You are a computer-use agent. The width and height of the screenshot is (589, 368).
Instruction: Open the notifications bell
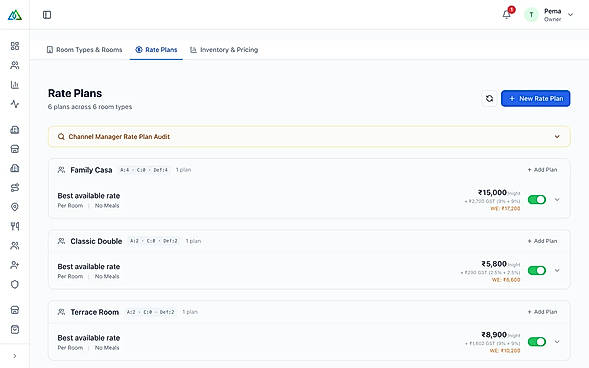tap(506, 15)
